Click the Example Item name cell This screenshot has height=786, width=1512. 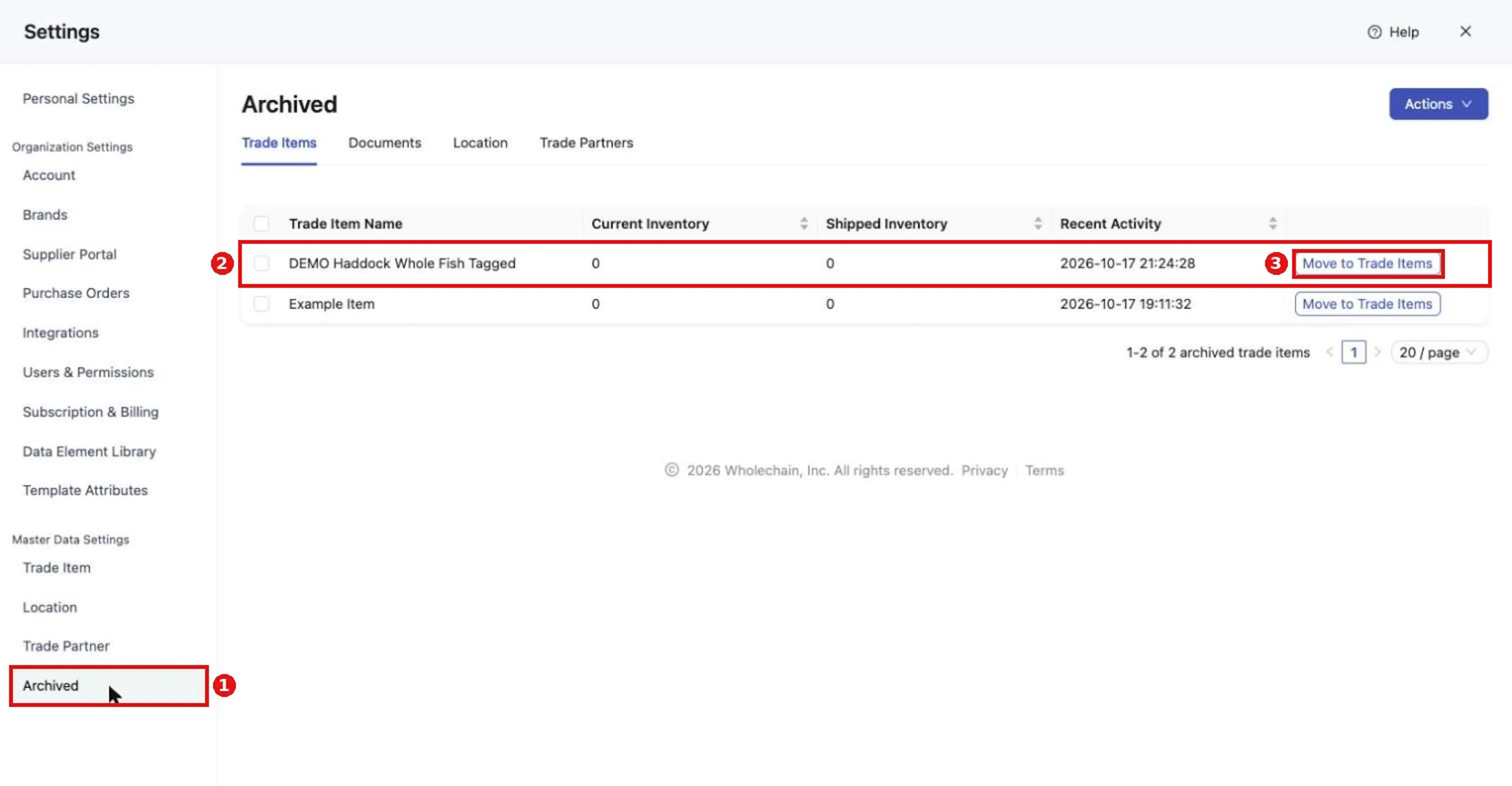[x=331, y=304]
